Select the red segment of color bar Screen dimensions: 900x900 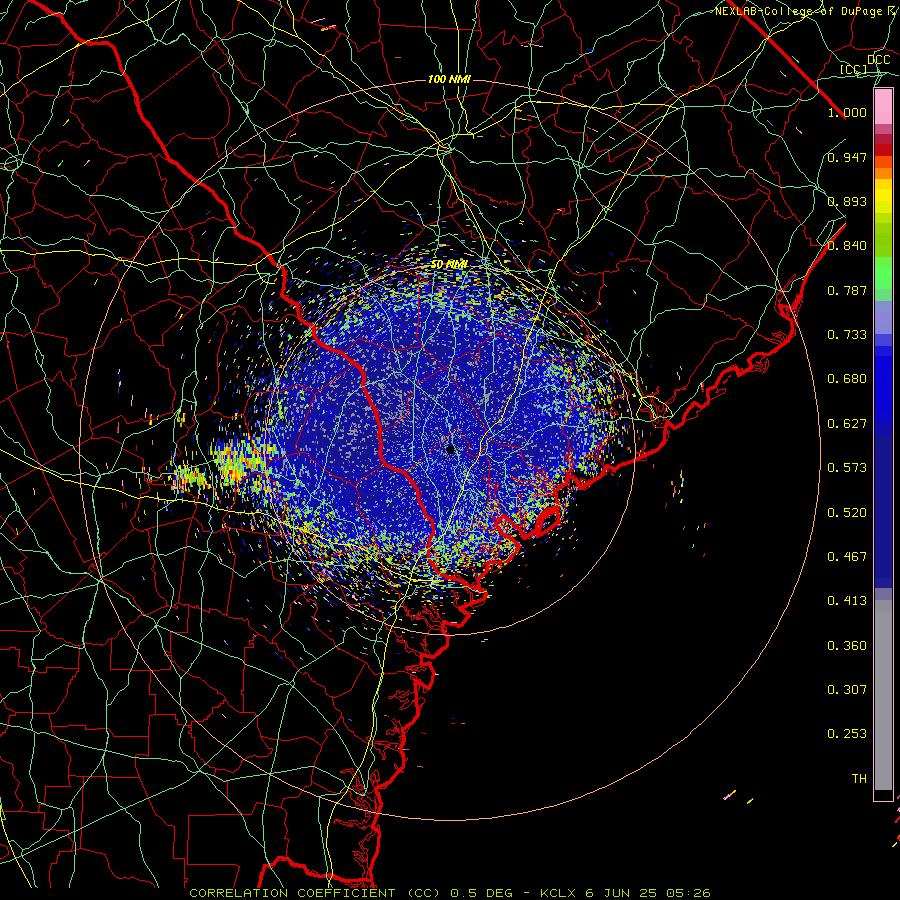point(883,150)
